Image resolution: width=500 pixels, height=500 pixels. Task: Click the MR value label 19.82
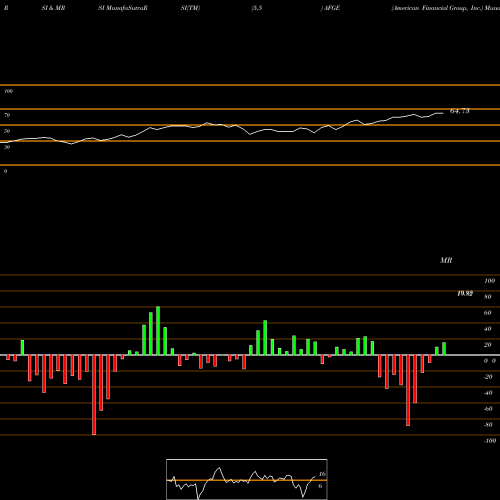(465, 293)
